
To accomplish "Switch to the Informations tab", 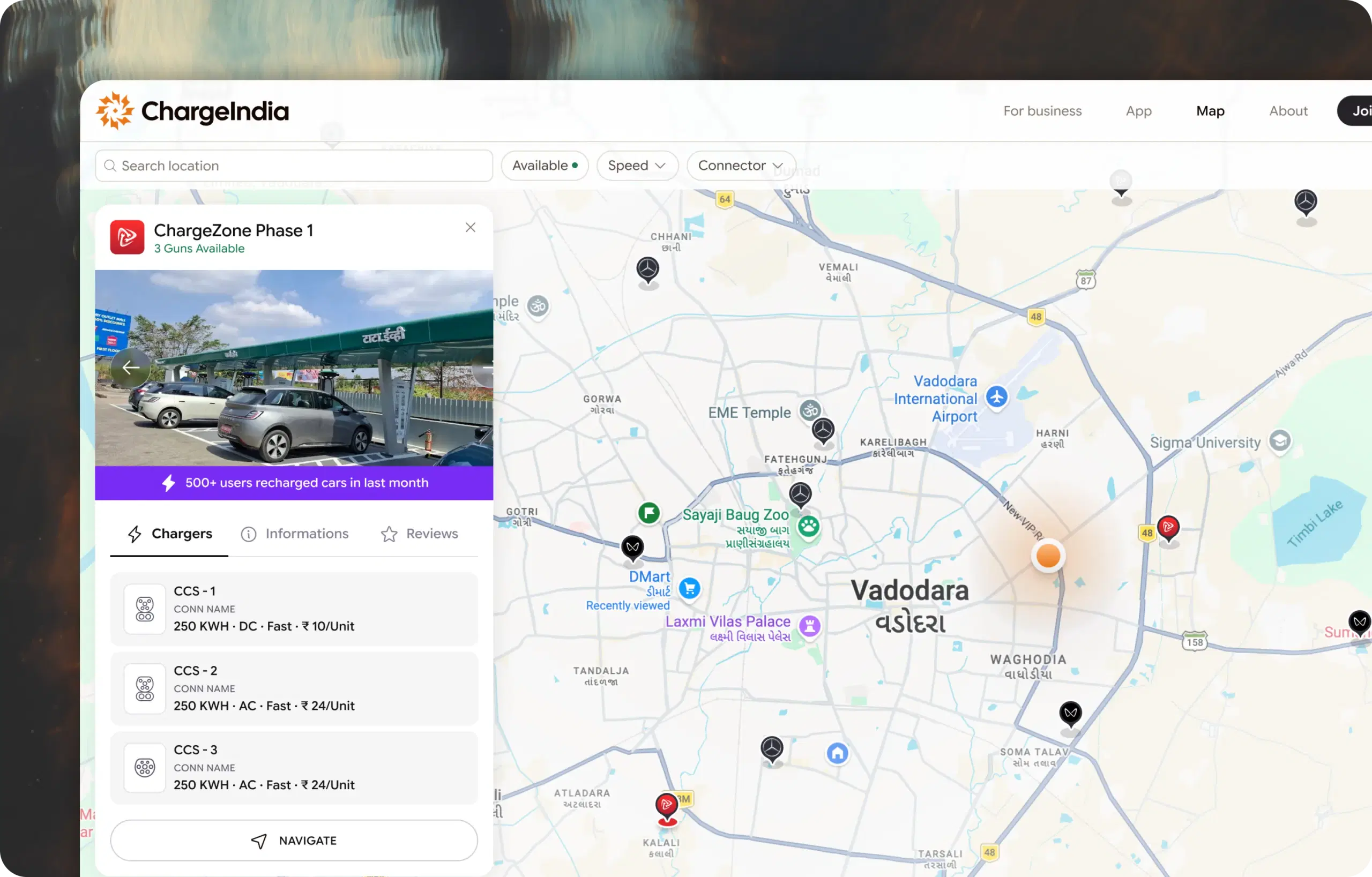I will click(295, 534).
